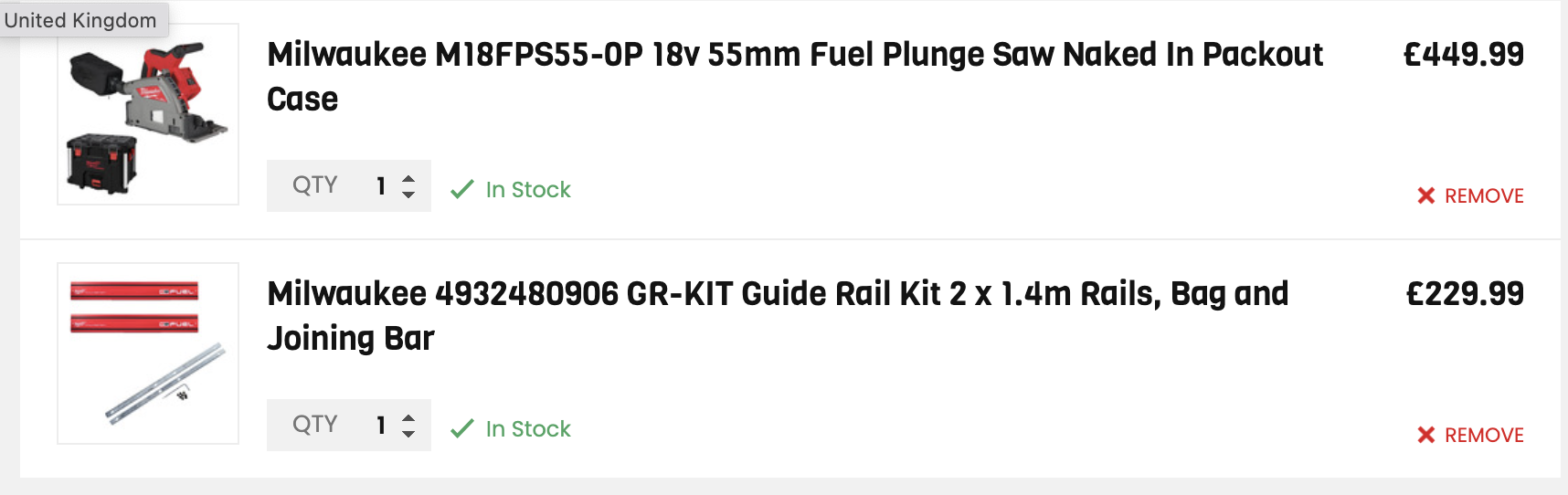
Task: Select plunge saw quantity input field
Action: pyautogui.click(x=349, y=186)
